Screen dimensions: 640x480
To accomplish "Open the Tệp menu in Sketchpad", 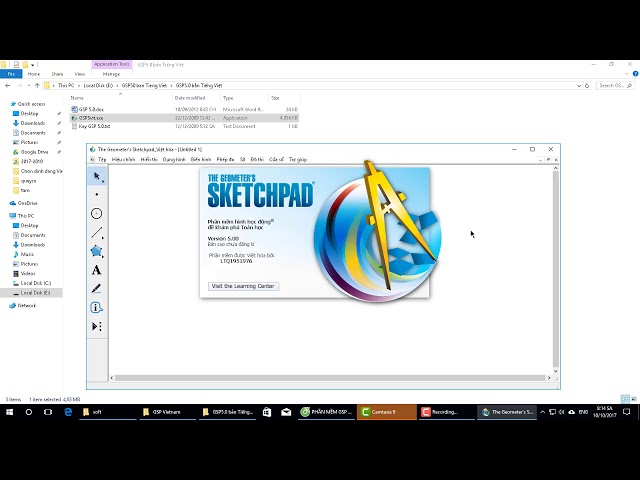I will pos(102,160).
